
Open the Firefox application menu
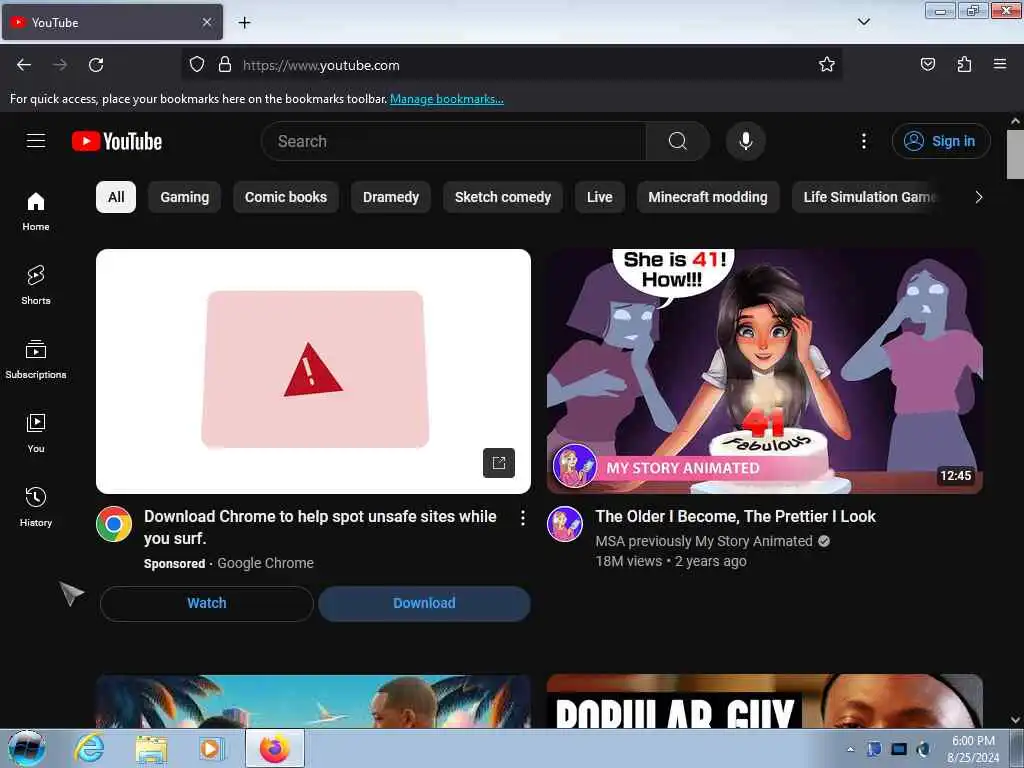tap(1000, 65)
